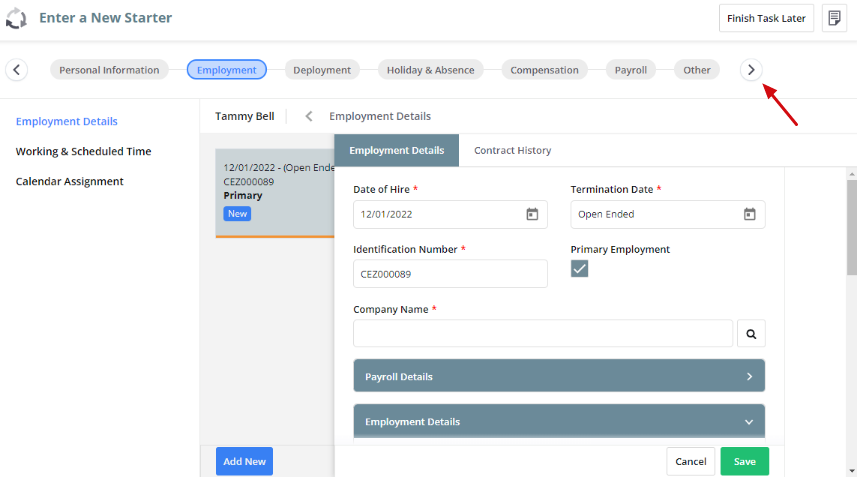The height and width of the screenshot is (477, 857).
Task: Open Termination Date calendar picker
Action: (x=749, y=214)
